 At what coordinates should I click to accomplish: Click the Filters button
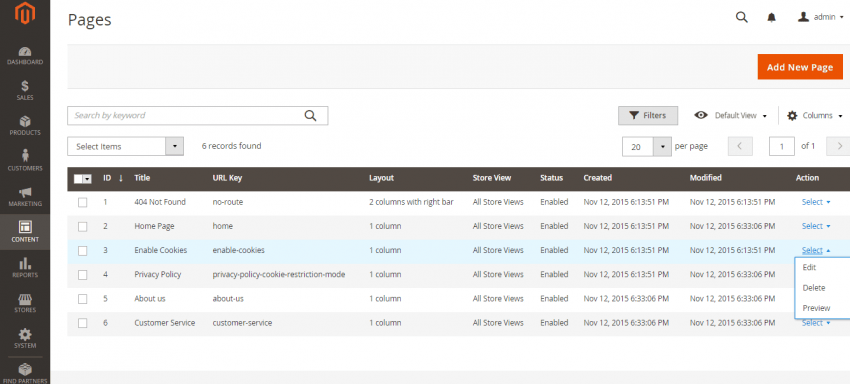coord(648,116)
